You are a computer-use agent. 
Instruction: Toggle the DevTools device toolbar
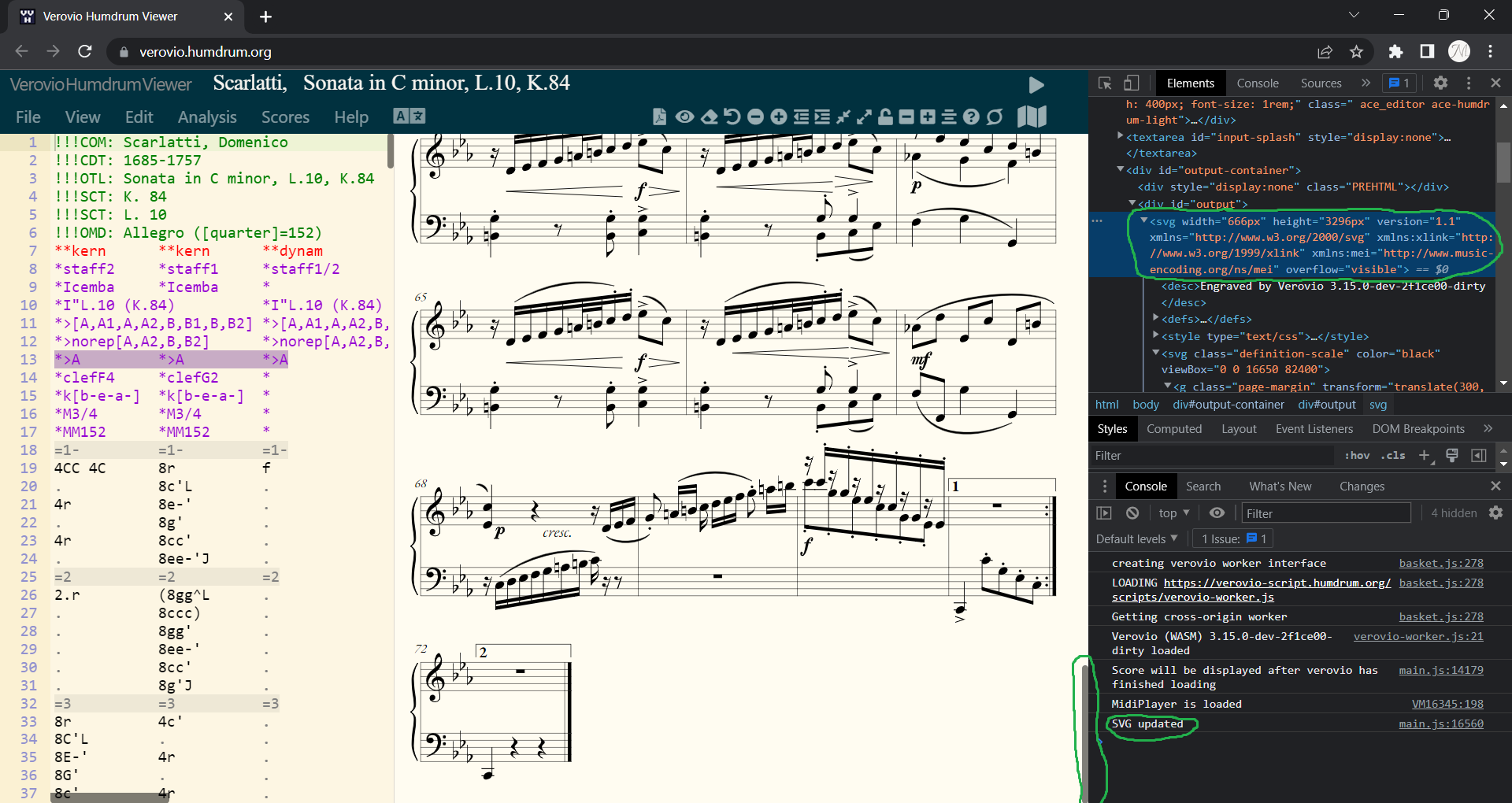coord(1131,83)
